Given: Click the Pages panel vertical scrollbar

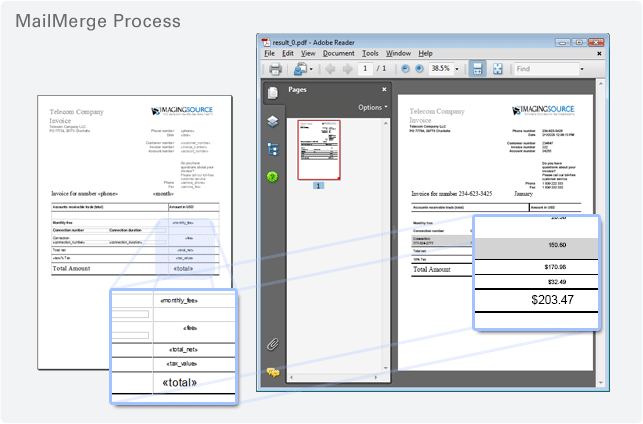Looking at the screenshot, I should coord(385,245).
